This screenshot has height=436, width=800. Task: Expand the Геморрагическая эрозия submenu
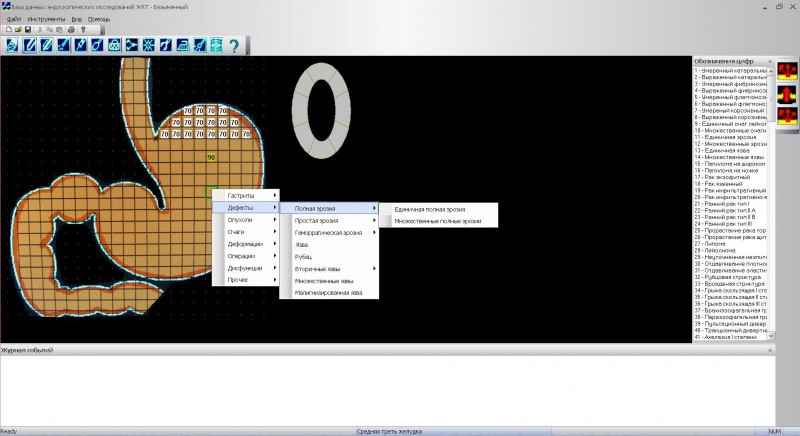[x=329, y=233]
